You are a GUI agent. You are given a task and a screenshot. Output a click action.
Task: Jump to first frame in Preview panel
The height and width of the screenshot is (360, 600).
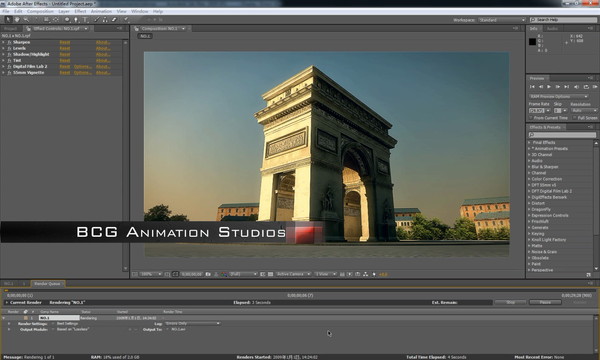coord(532,87)
